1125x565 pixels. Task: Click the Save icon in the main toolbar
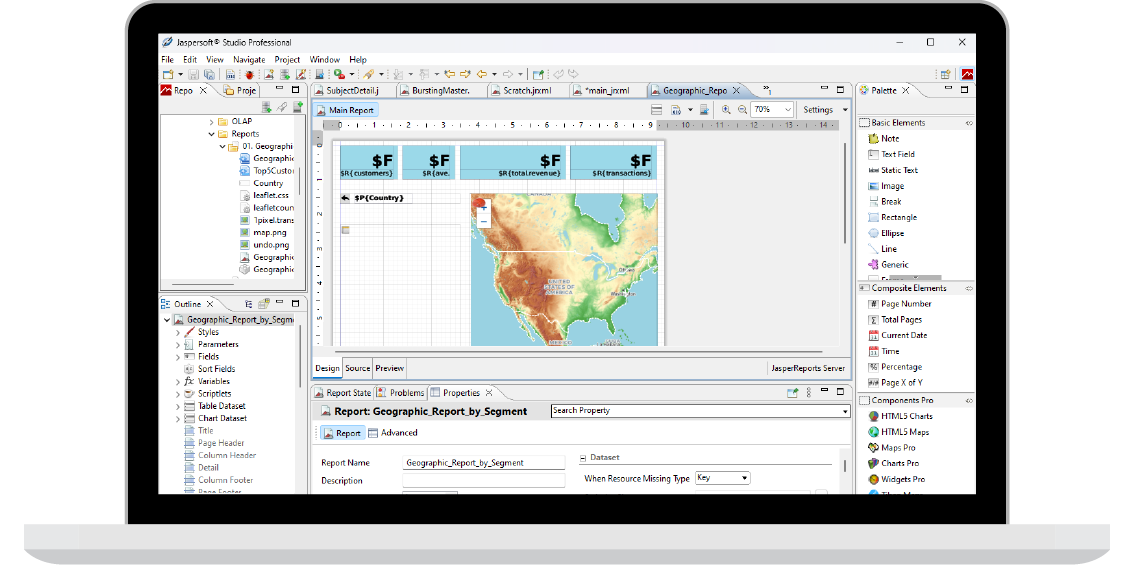point(194,74)
